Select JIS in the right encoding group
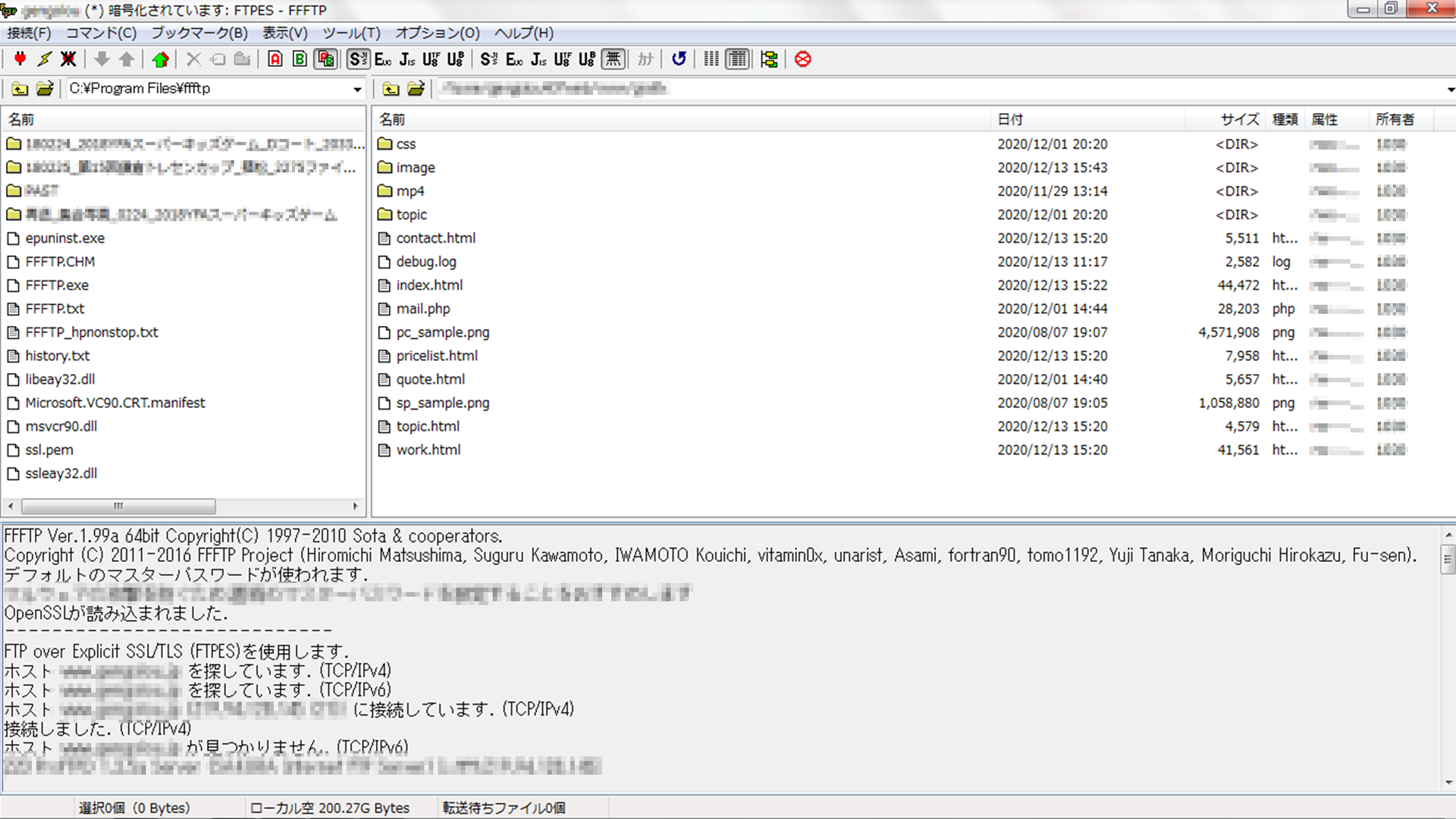Image resolution: width=1456 pixels, height=819 pixels. 538,59
